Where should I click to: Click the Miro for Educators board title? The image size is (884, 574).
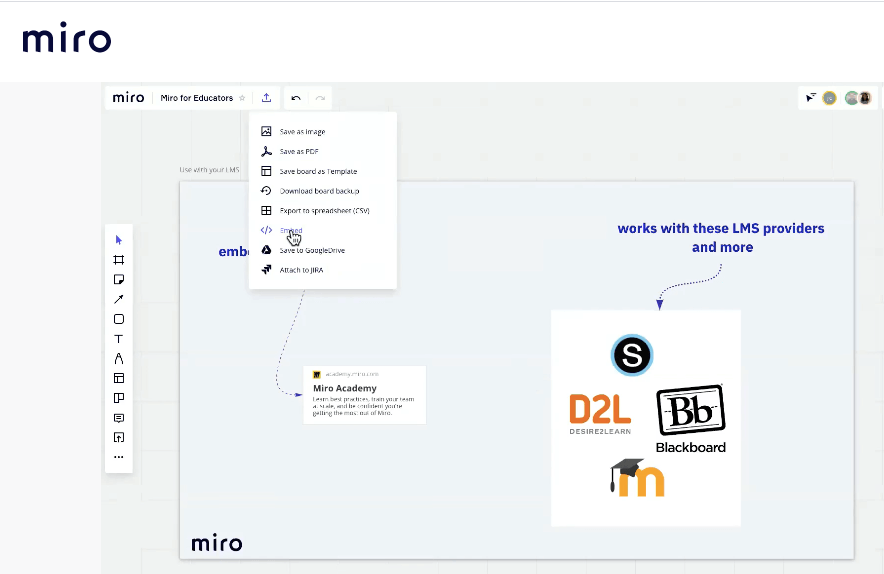click(x=196, y=98)
